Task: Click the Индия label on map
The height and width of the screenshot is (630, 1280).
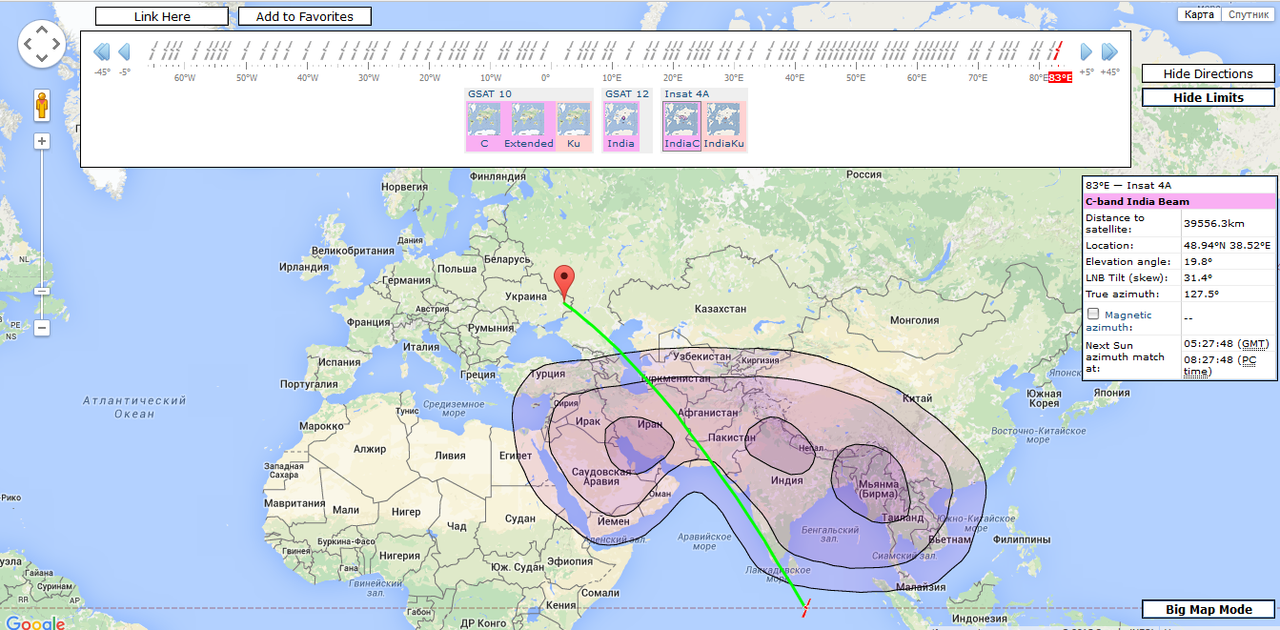Action: (x=787, y=480)
